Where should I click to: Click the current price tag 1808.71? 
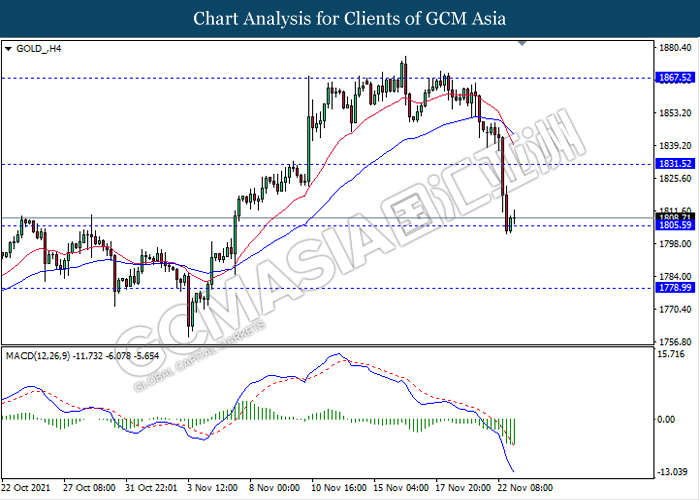click(675, 217)
